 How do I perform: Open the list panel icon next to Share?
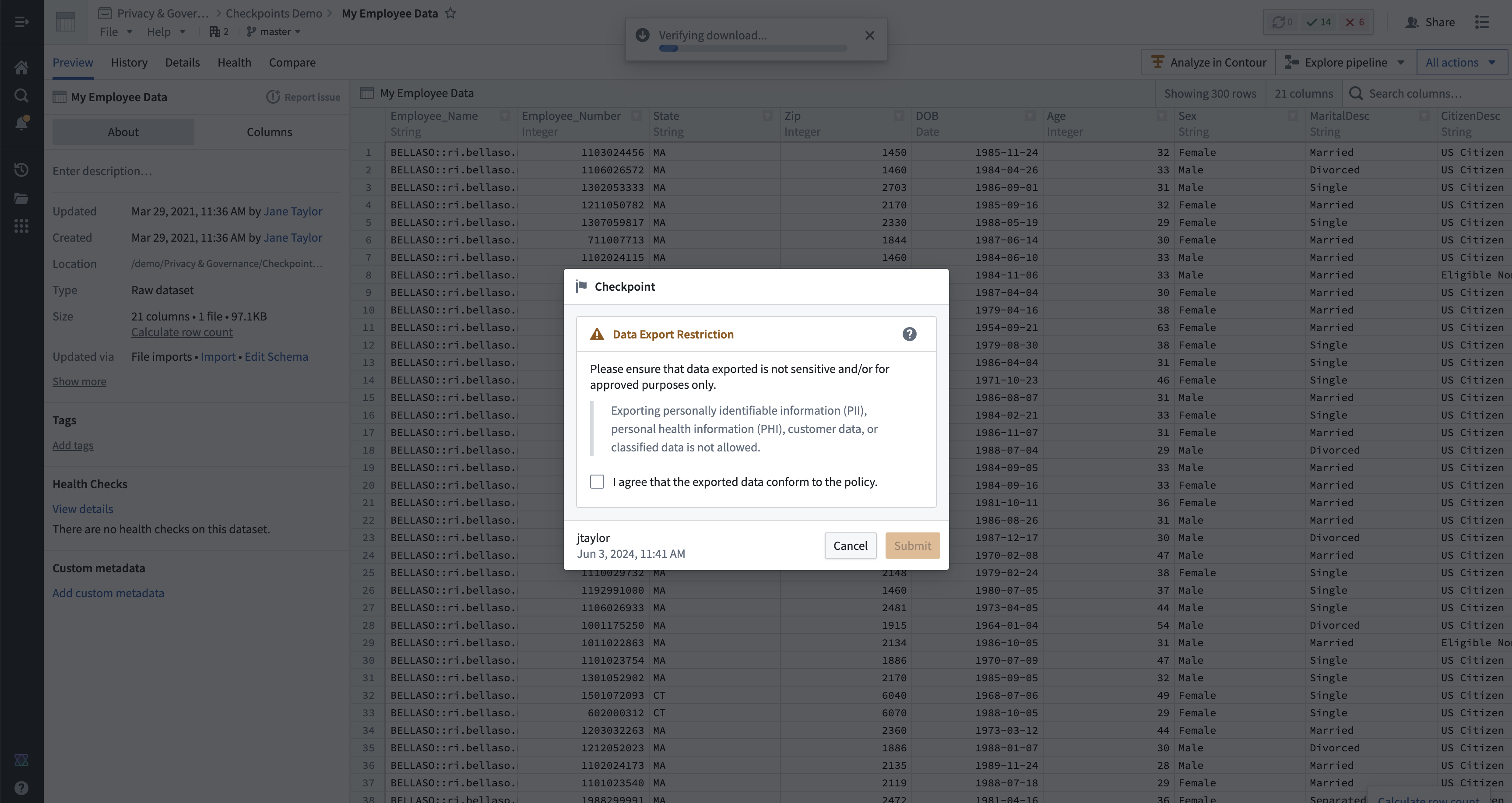click(1482, 22)
